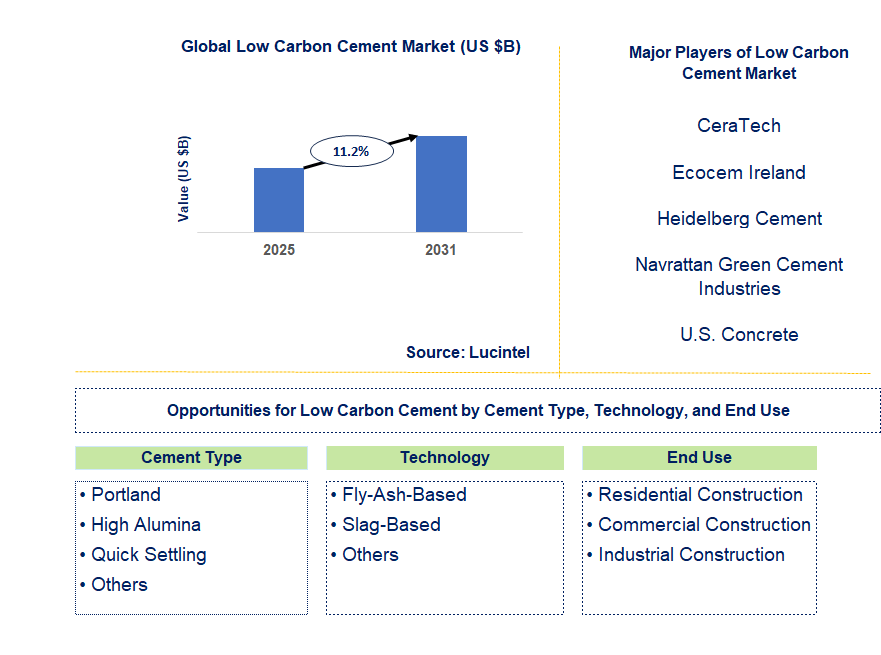Click the 'Major Players of Low Carbon Cement Market' heading
This screenshot has width=881, height=655.
tap(739, 63)
